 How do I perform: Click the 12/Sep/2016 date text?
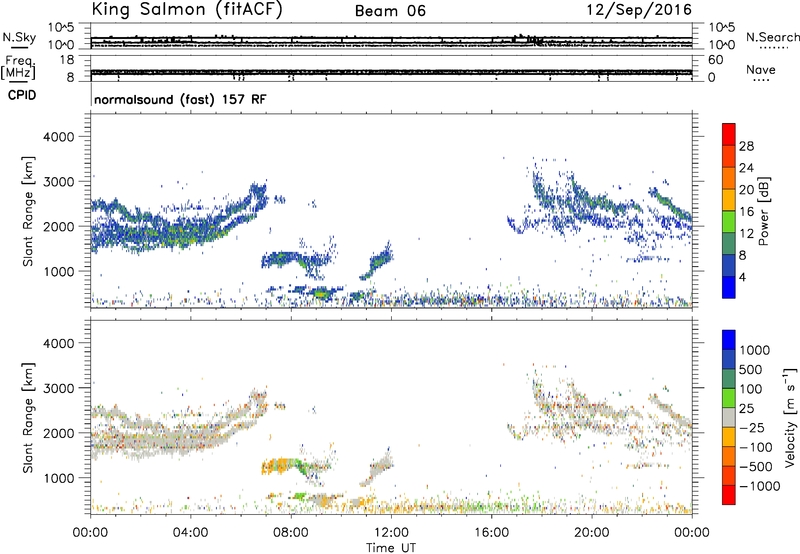639,9
